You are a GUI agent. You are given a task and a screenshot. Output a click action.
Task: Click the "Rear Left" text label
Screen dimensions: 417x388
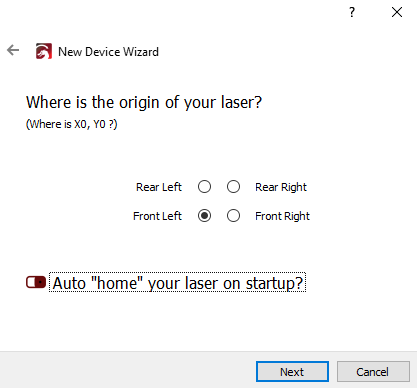pos(159,187)
